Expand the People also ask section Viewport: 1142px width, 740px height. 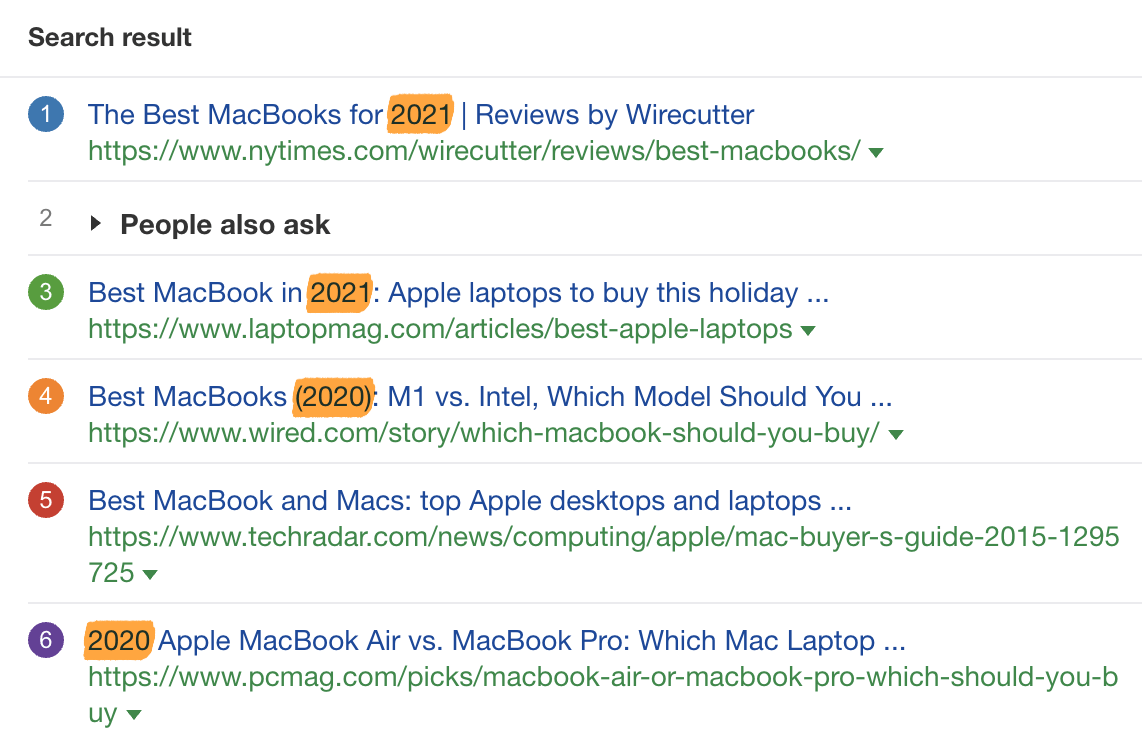pos(96,224)
